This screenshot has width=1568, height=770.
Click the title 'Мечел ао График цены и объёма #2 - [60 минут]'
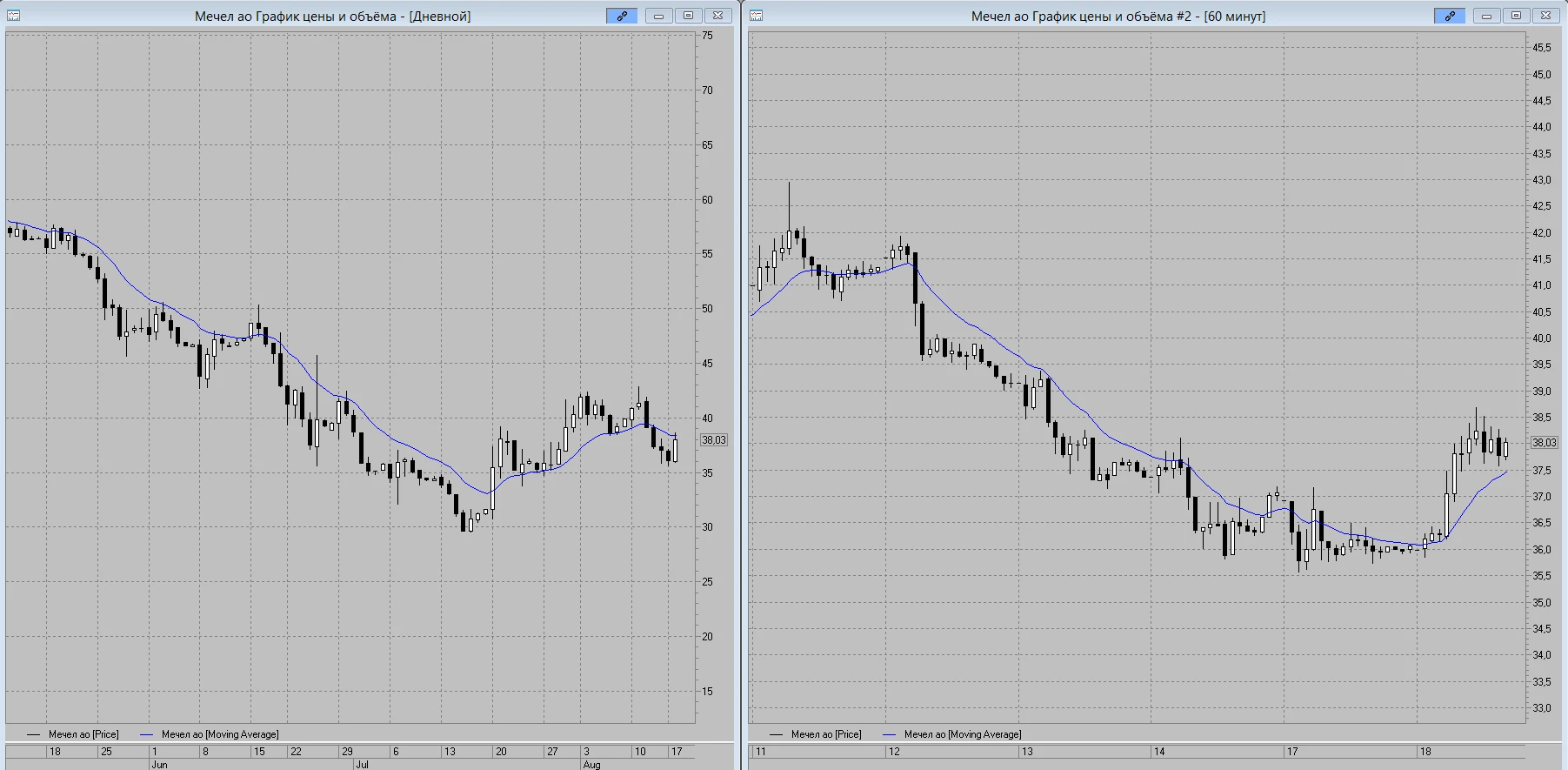(x=1118, y=16)
